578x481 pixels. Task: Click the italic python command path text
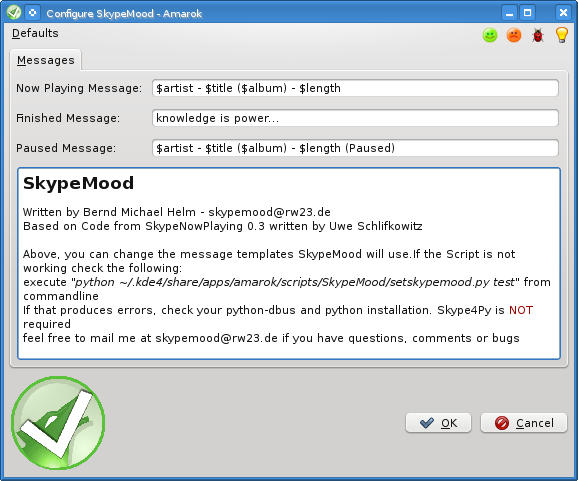click(294, 282)
